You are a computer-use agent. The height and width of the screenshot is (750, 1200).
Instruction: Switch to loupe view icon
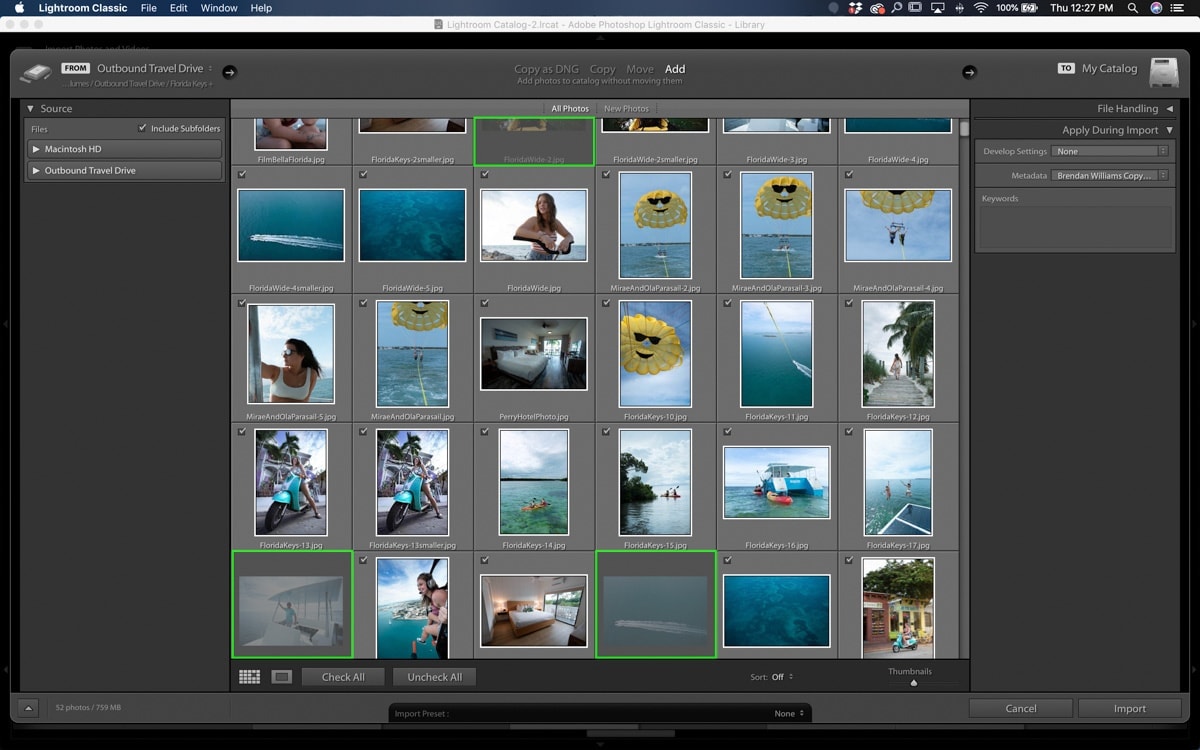(282, 677)
